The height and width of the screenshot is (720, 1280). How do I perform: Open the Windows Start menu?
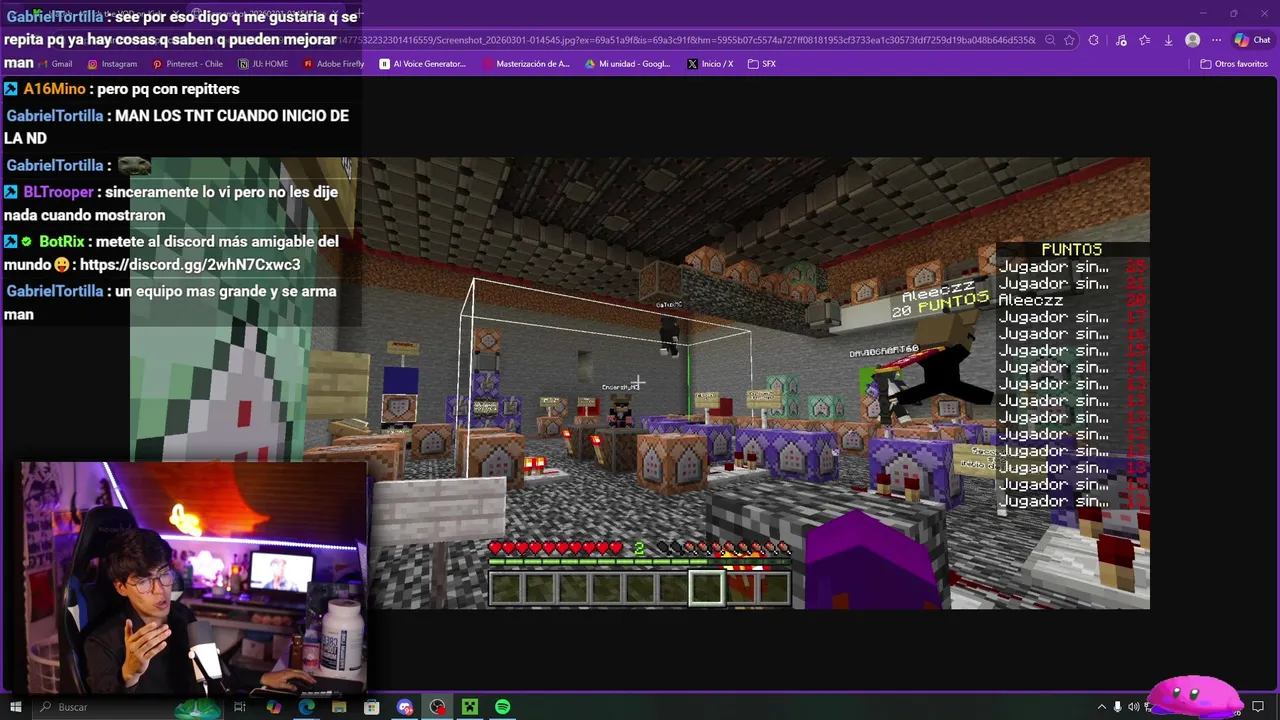15,707
